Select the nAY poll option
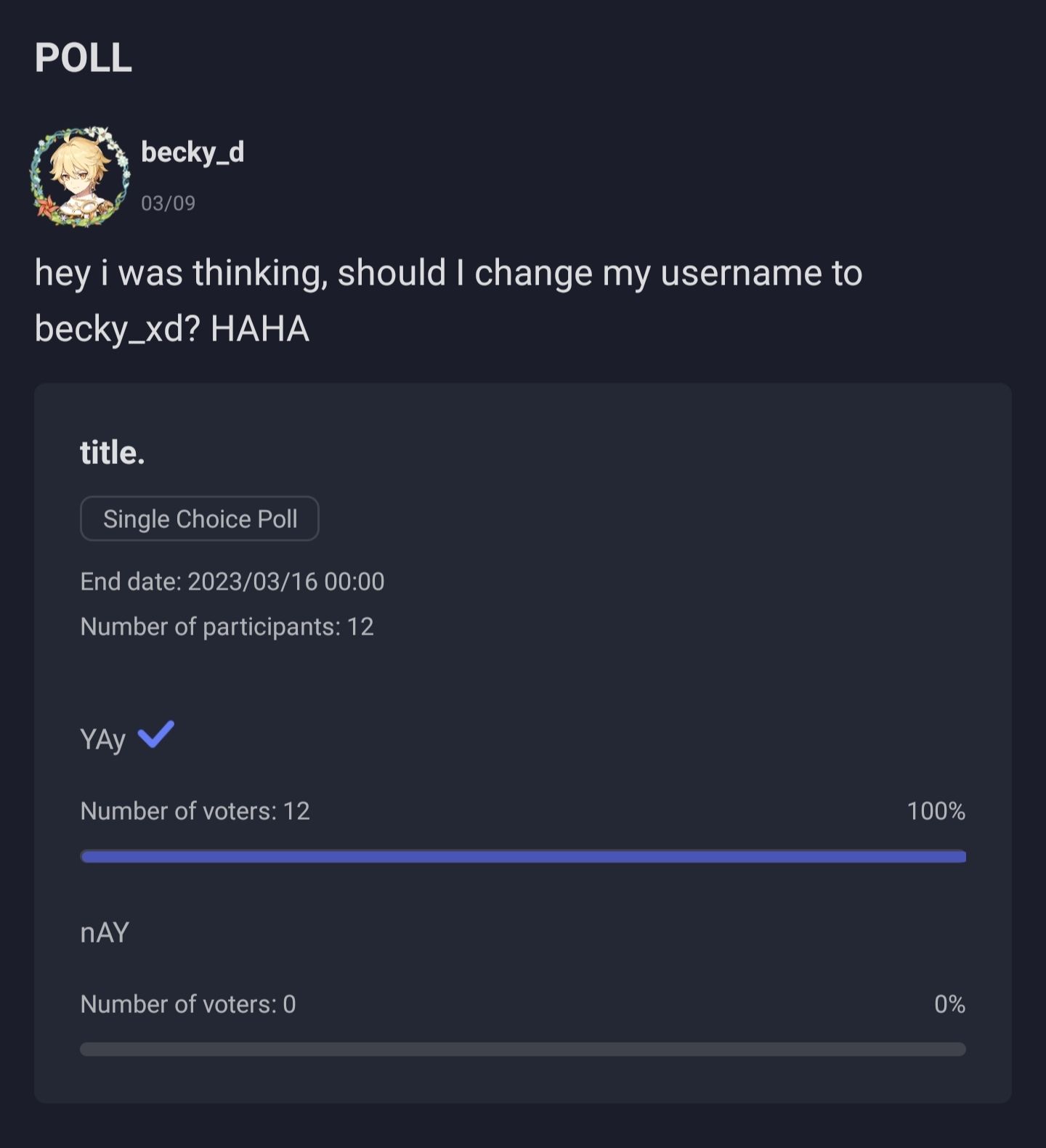Image resolution: width=1046 pixels, height=1148 pixels. [x=105, y=932]
